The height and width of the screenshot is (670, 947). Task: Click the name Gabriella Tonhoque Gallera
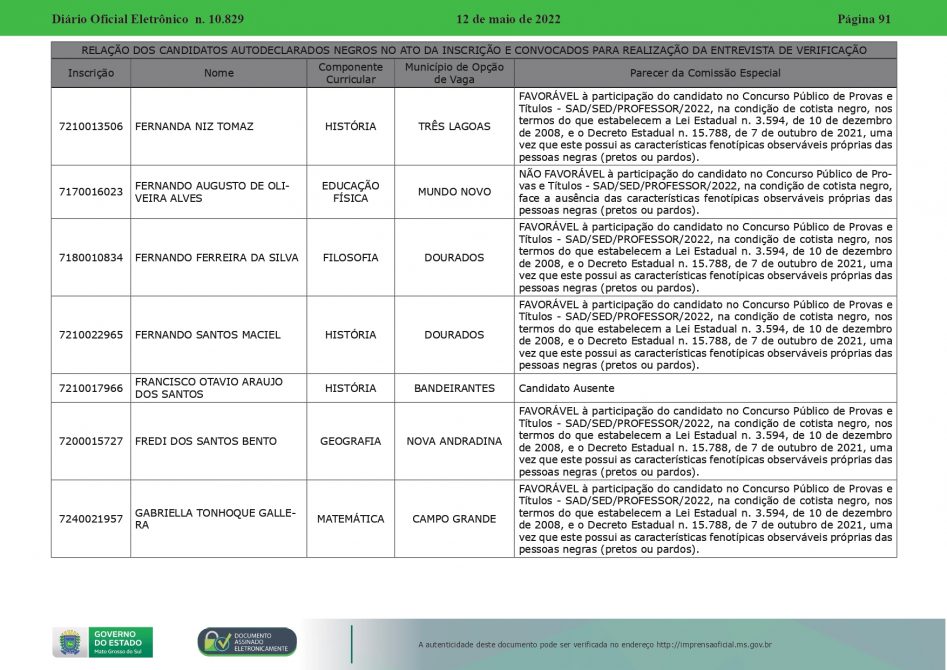[x=216, y=519]
